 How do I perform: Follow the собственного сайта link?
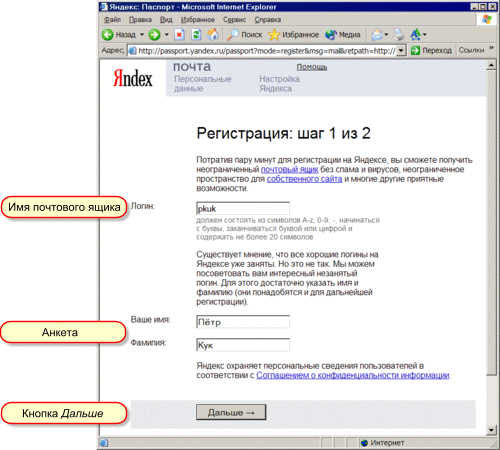[304, 179]
